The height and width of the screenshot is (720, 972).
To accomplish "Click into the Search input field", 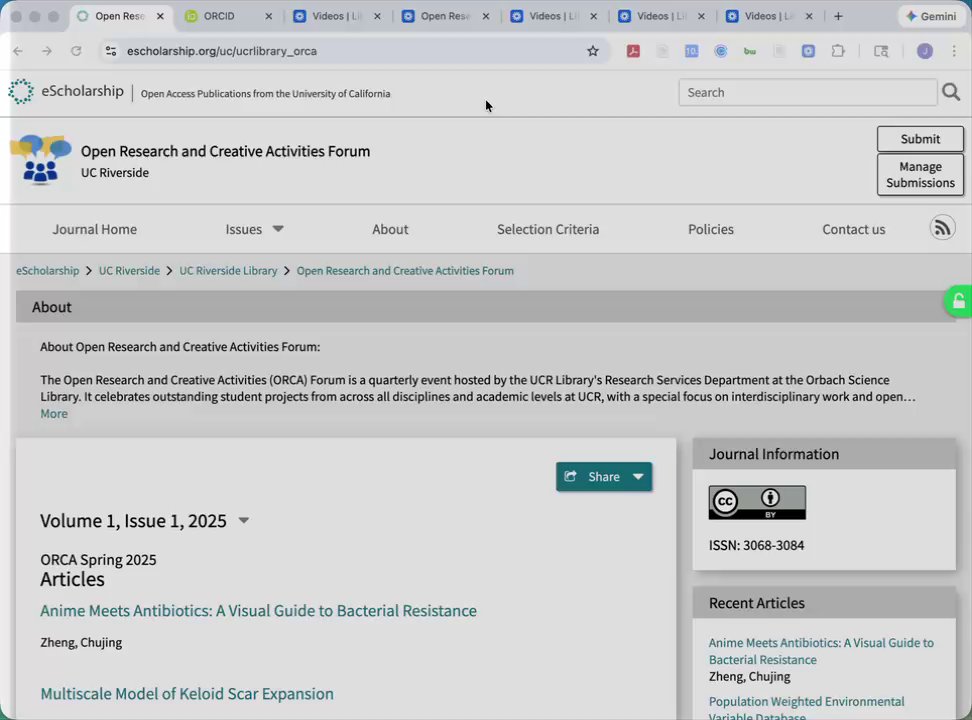I will [x=807, y=92].
